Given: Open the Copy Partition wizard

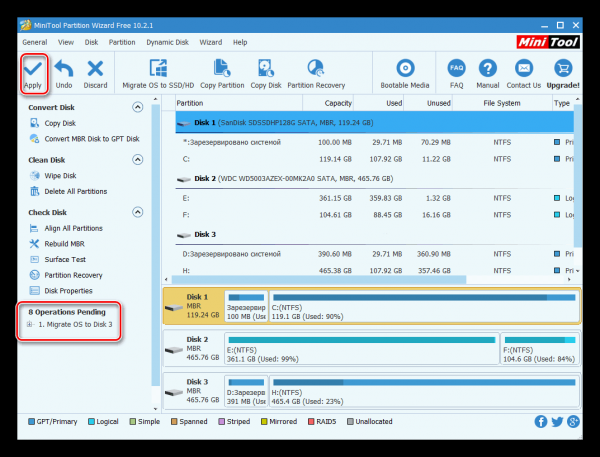Looking at the screenshot, I should click(222, 74).
